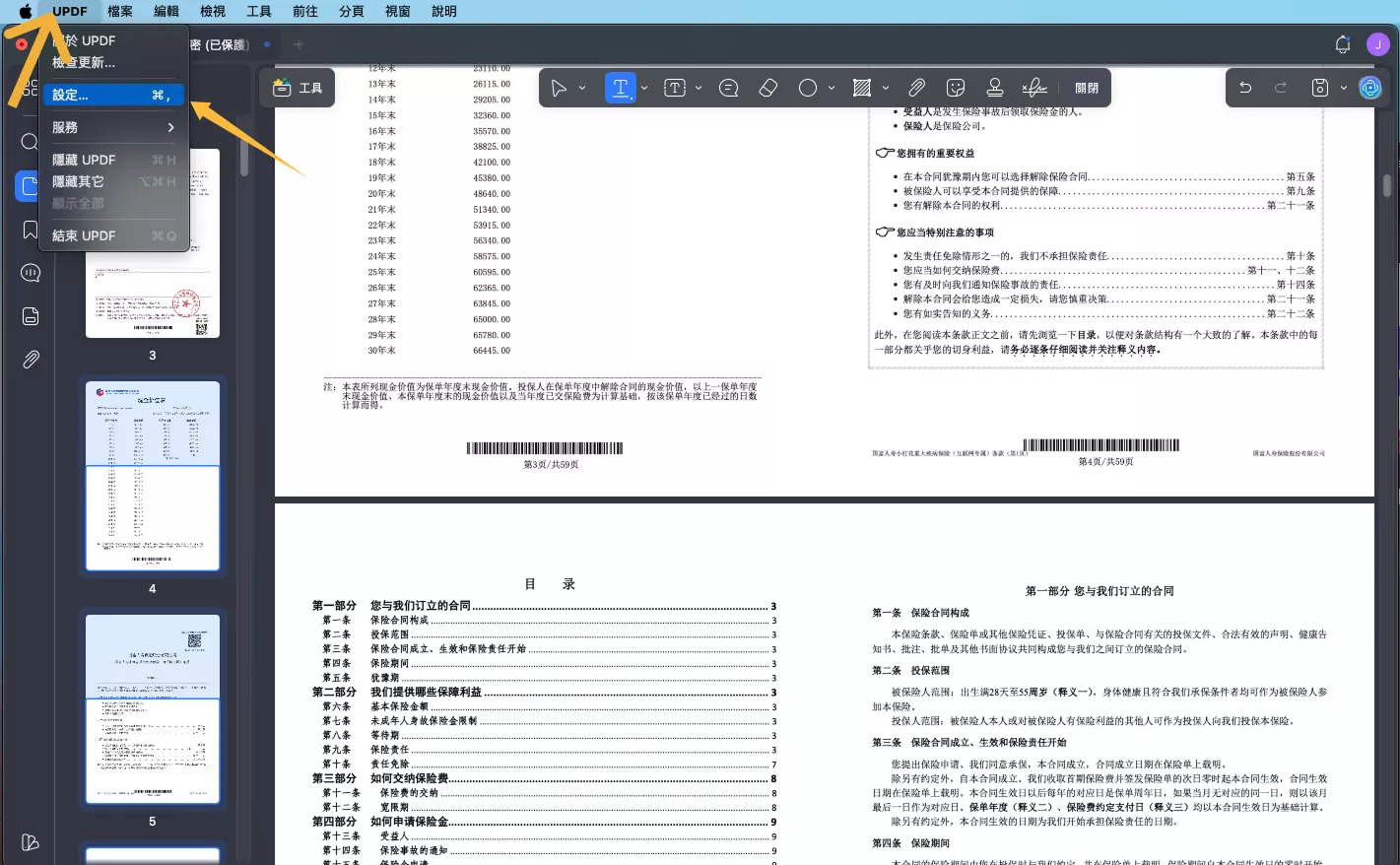Select page 5 thumbnail
Image resolution: width=1400 pixels, height=865 pixels.
(153, 709)
